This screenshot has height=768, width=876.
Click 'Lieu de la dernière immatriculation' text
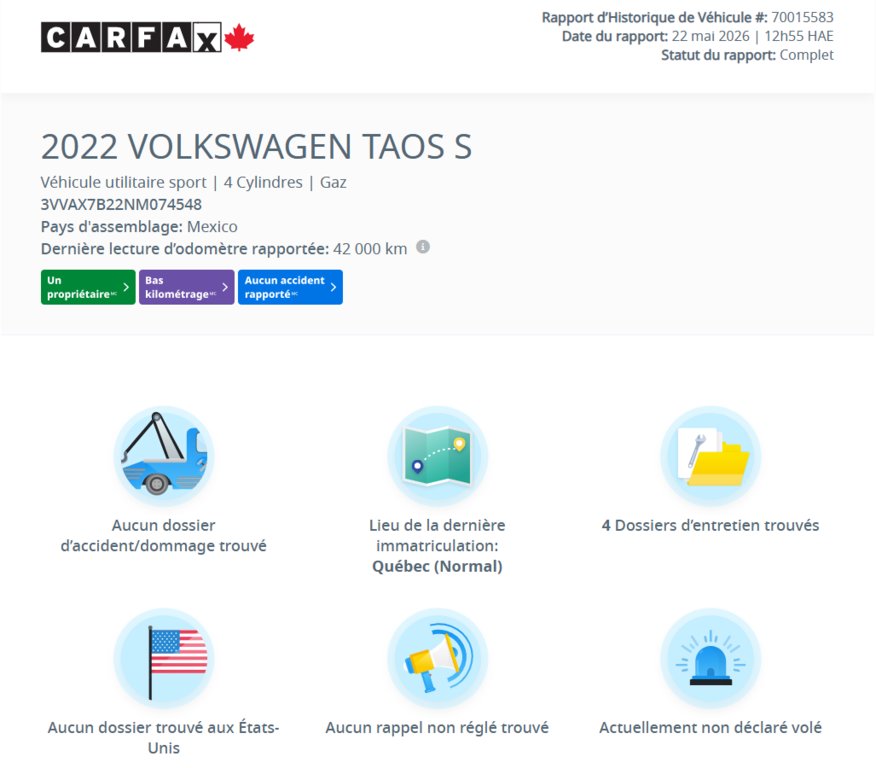[x=437, y=535]
